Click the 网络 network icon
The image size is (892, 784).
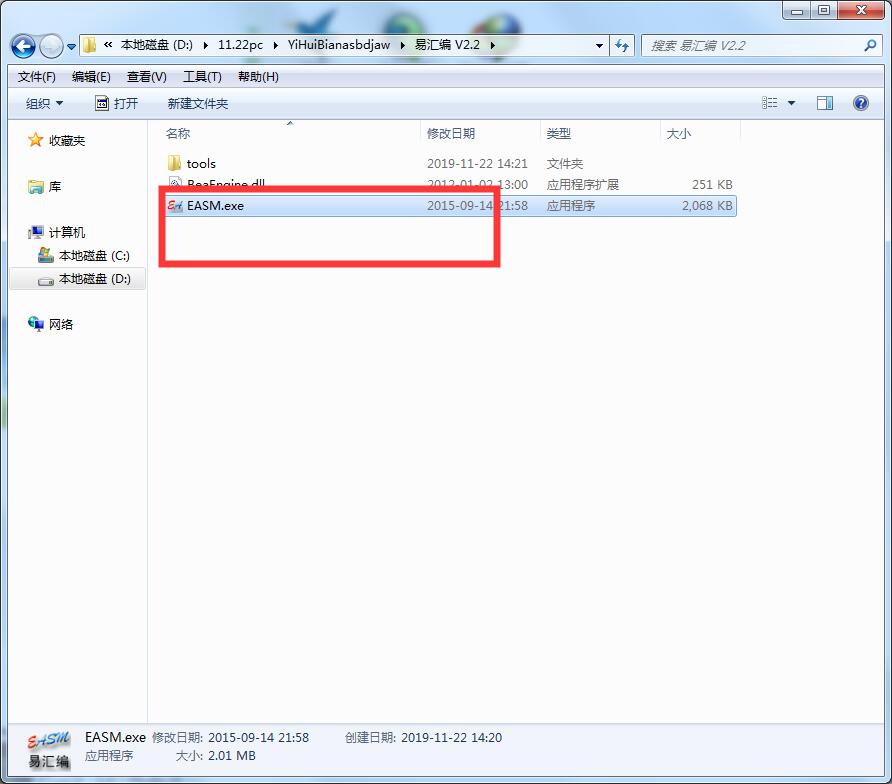point(36,324)
